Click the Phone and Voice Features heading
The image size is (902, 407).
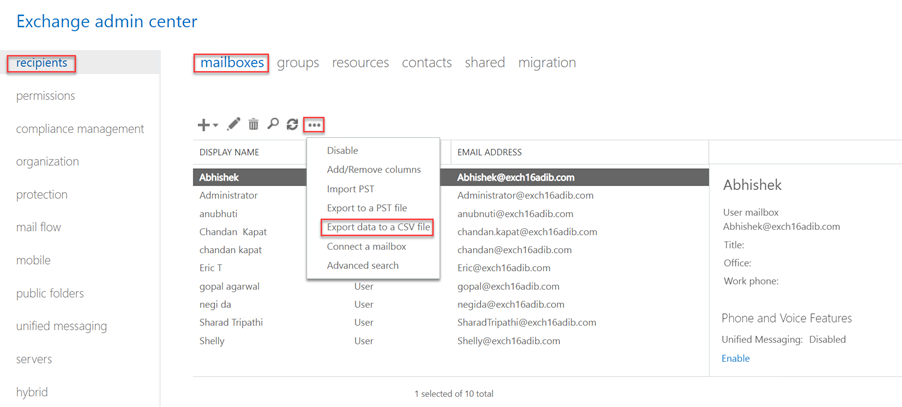[x=787, y=318]
